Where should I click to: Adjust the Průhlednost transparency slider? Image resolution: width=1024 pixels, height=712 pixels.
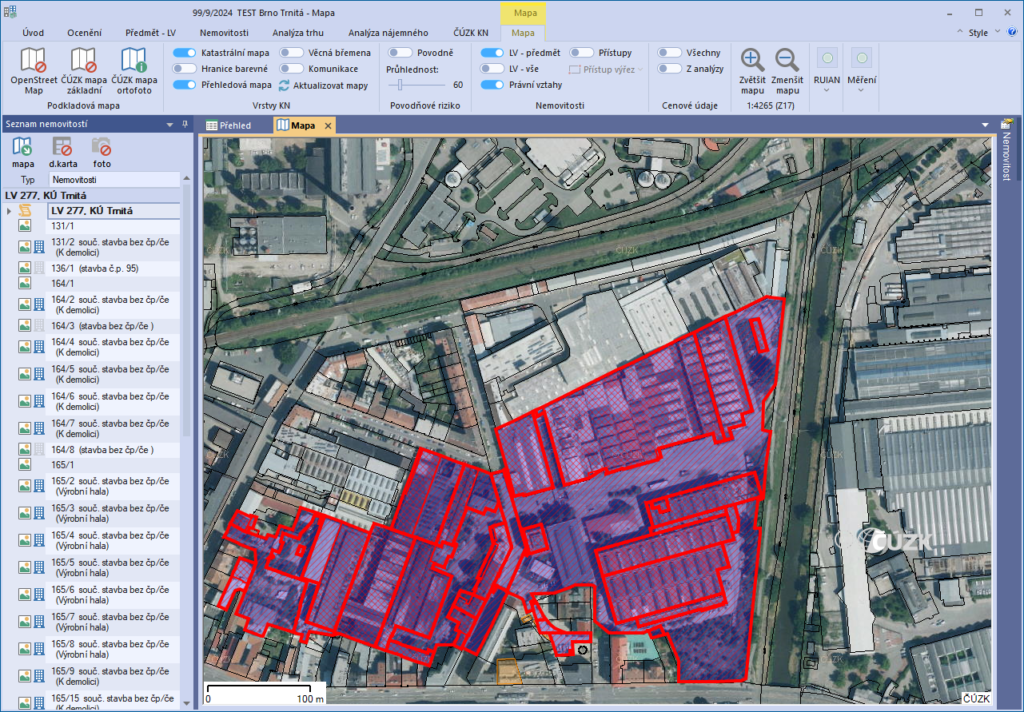400,85
